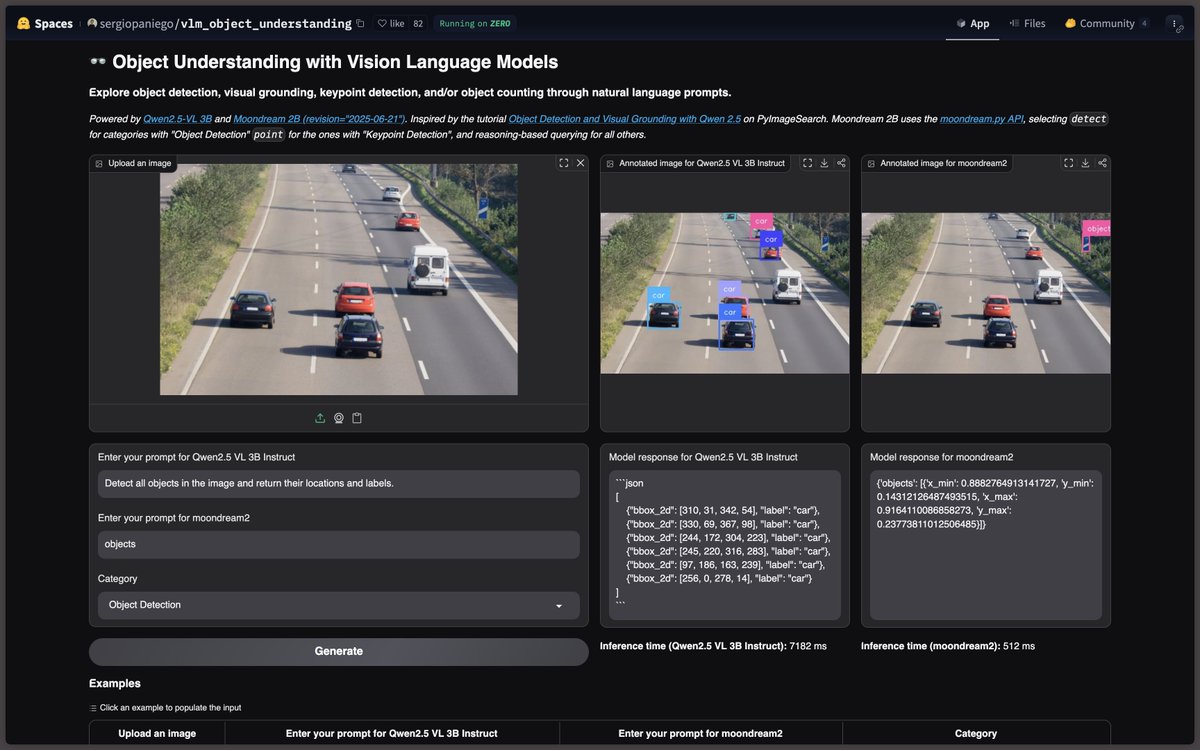Remove the uploaded image with the X icon
Viewport: 1200px width, 750px height.
(x=581, y=163)
